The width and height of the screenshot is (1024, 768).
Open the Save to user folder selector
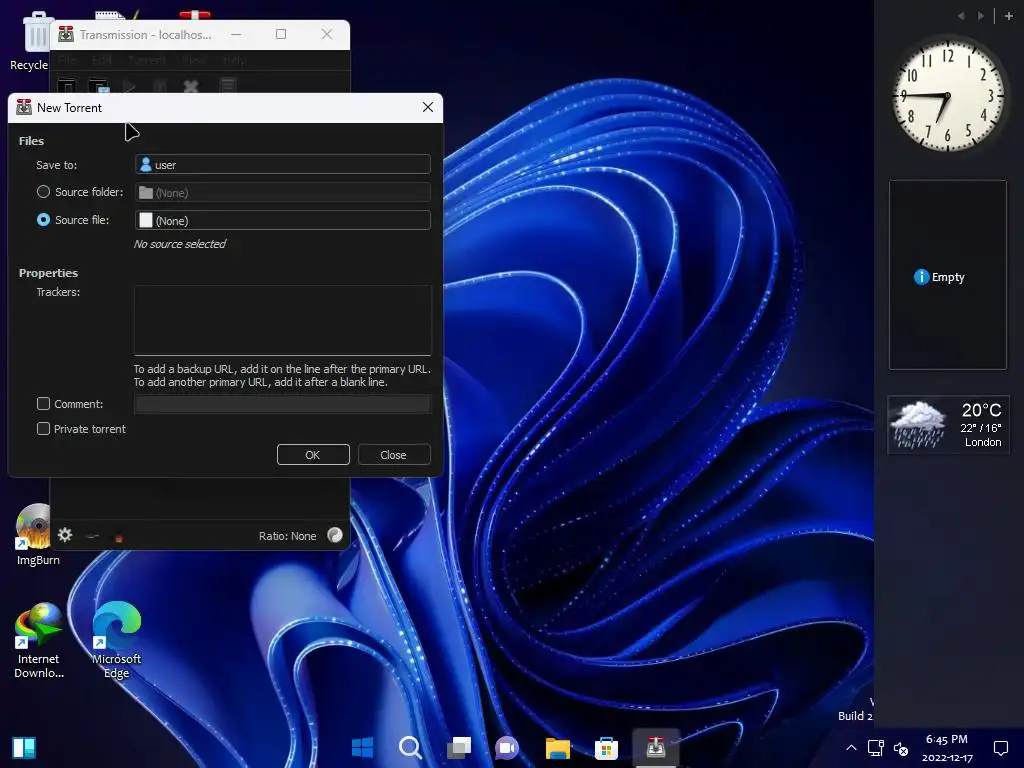[283, 165]
